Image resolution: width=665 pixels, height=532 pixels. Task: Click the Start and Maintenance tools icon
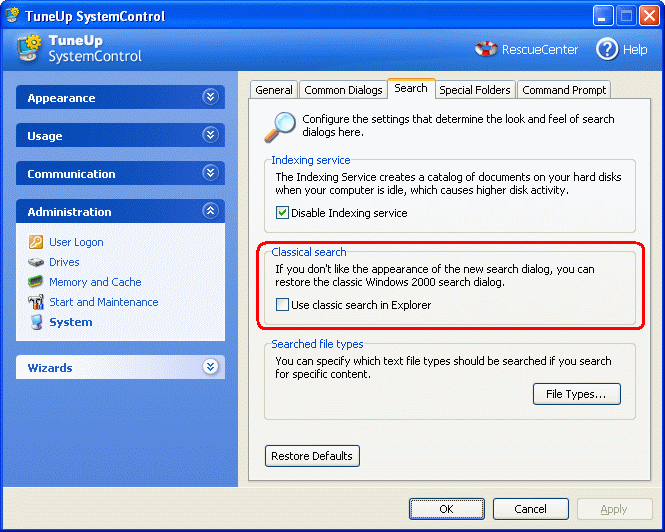[x=36, y=302]
